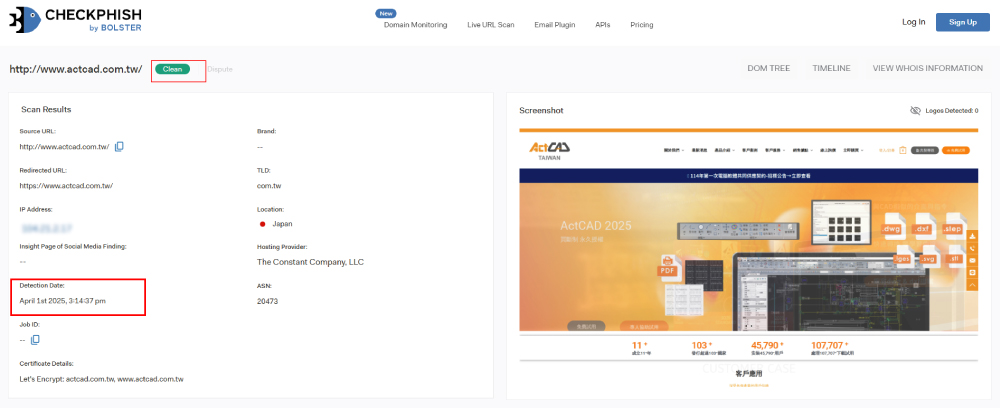Open the APIs page
This screenshot has width=1000, height=408.
[603, 25]
